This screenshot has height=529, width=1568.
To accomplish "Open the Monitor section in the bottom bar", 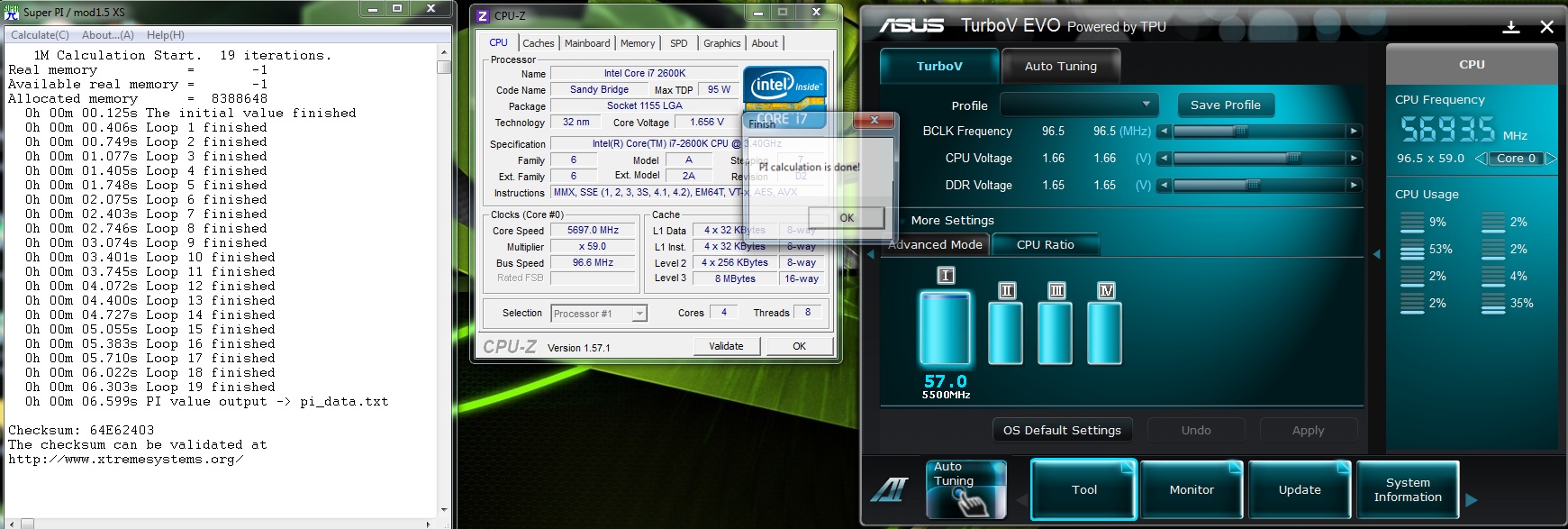I will click(1192, 490).
